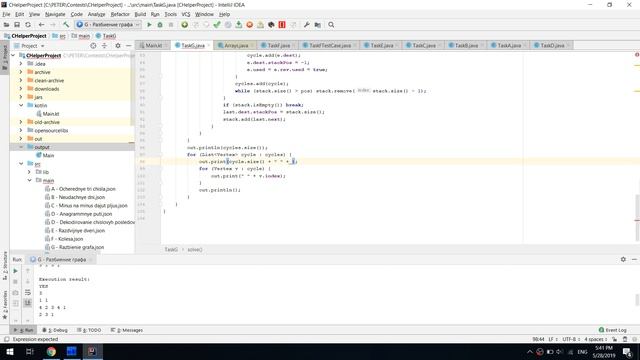Open Project panel gear settings

(118, 46)
